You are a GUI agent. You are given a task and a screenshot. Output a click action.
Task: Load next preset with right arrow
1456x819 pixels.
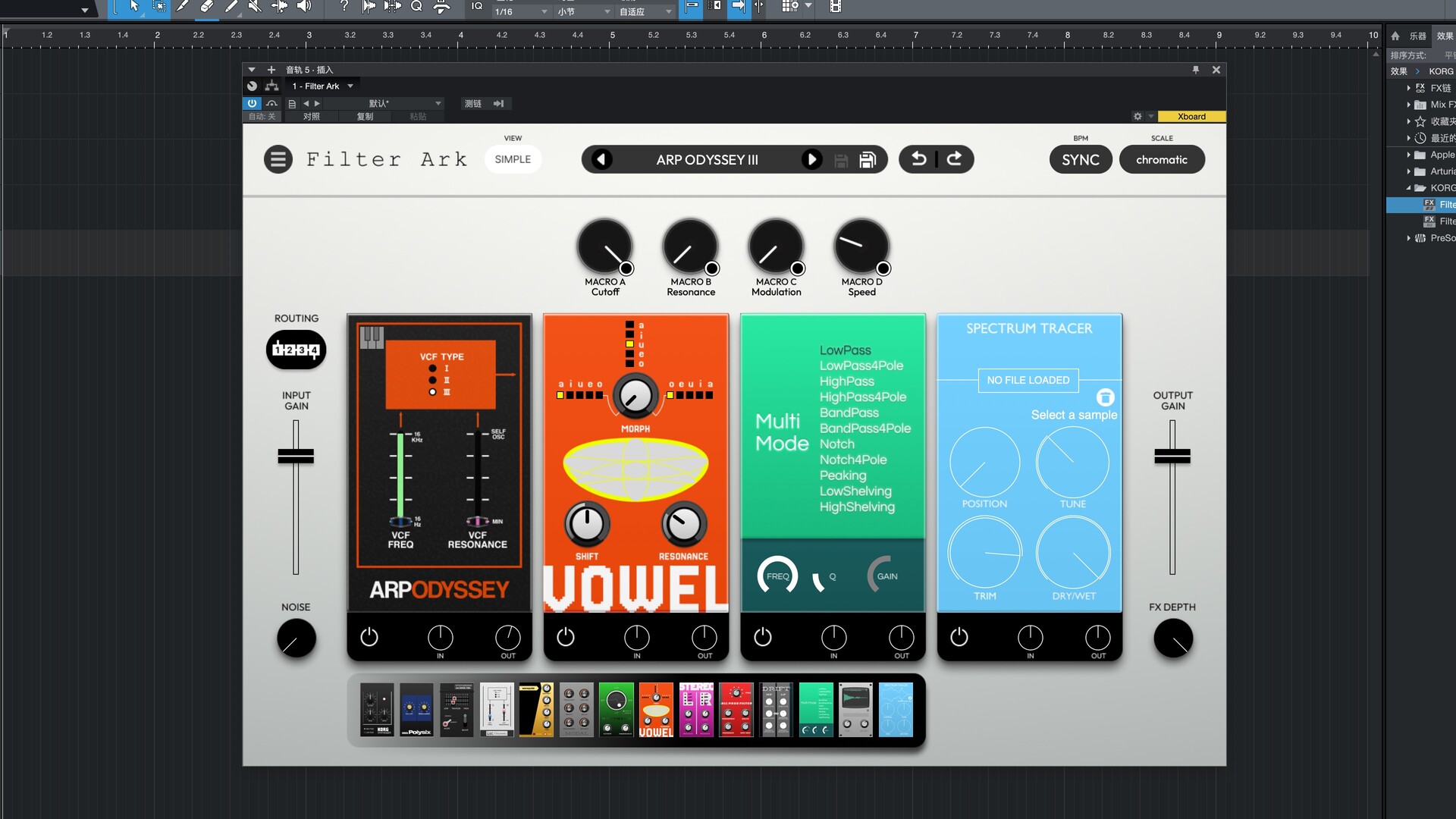[x=811, y=159]
